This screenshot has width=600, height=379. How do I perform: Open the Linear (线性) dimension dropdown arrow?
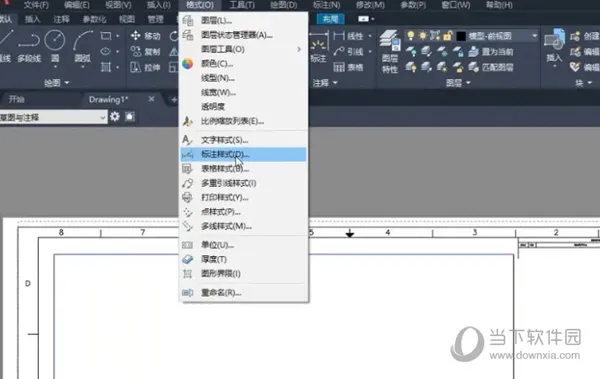[x=370, y=36]
